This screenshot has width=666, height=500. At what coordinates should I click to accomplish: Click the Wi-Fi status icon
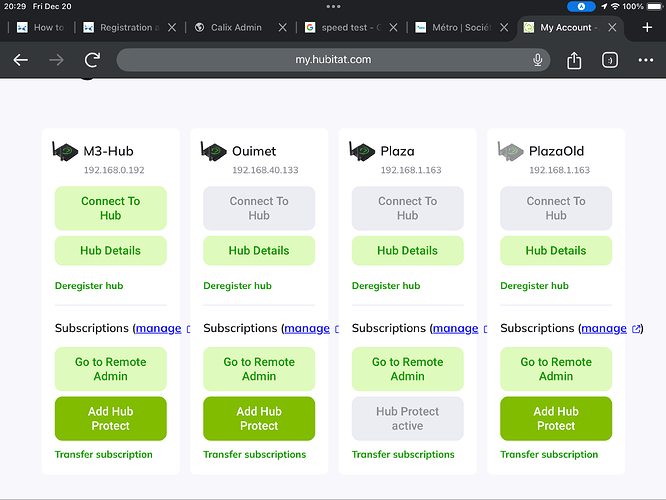[615, 6]
